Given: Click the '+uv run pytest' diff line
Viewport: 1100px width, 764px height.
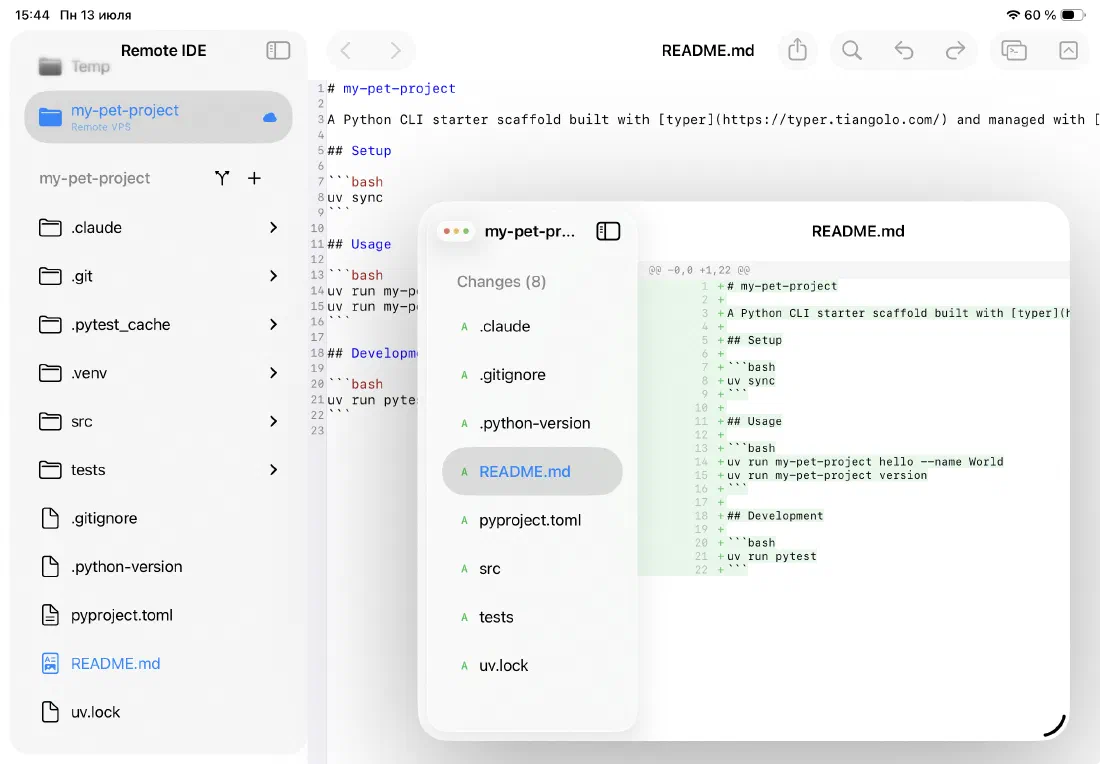Looking at the screenshot, I should (767, 556).
